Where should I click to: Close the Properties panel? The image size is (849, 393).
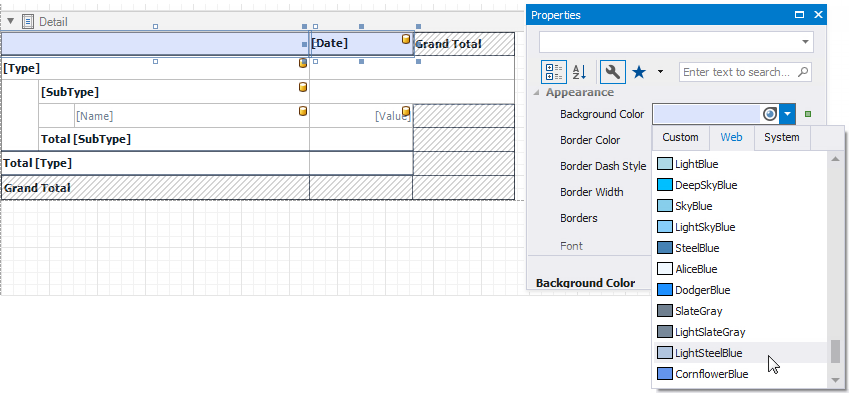coord(818,15)
